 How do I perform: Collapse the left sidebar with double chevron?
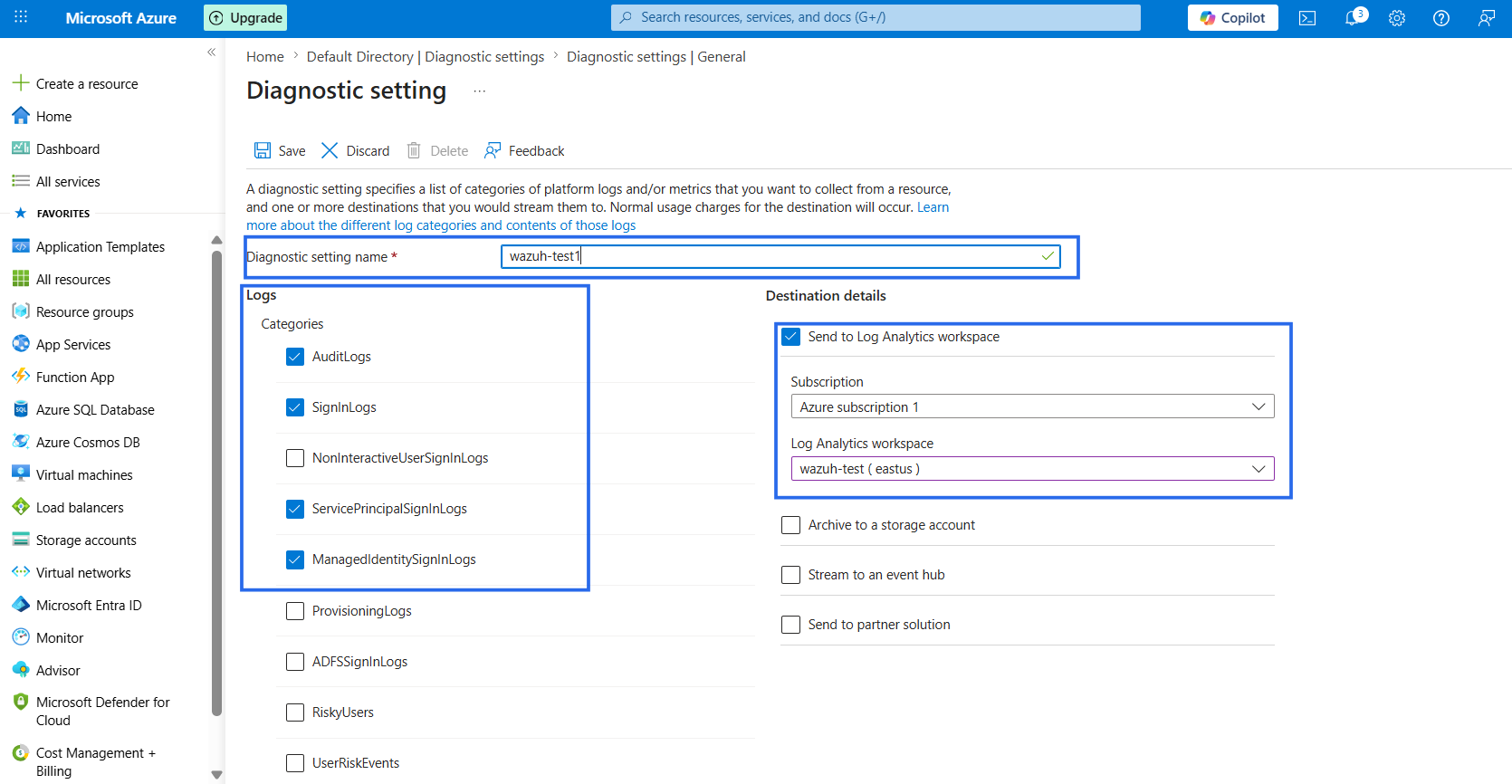click(x=211, y=53)
